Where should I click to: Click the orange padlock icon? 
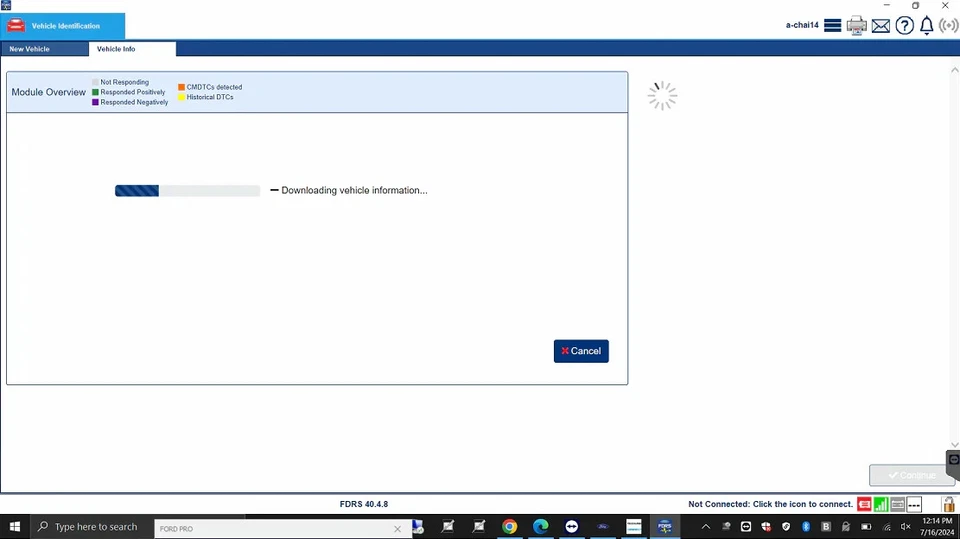(948, 503)
